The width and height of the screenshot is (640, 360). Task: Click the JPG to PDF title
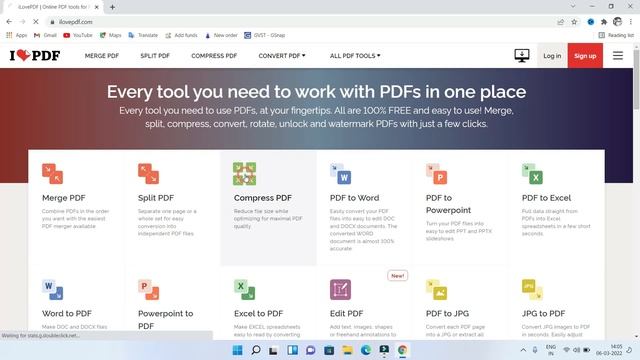pos(543,313)
